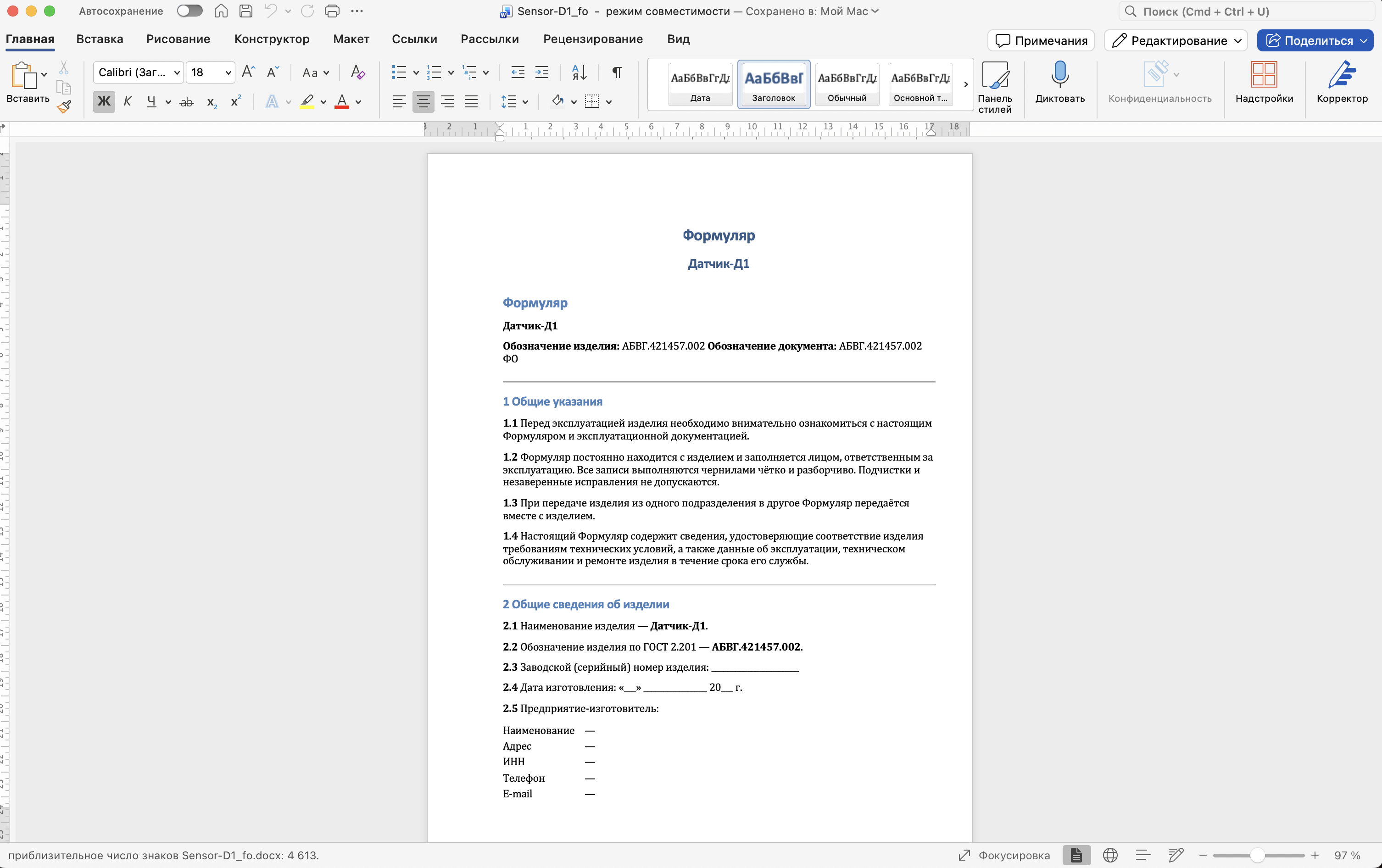The width and height of the screenshot is (1382, 868).
Task: Apply superscript formatting
Action: coord(235,101)
